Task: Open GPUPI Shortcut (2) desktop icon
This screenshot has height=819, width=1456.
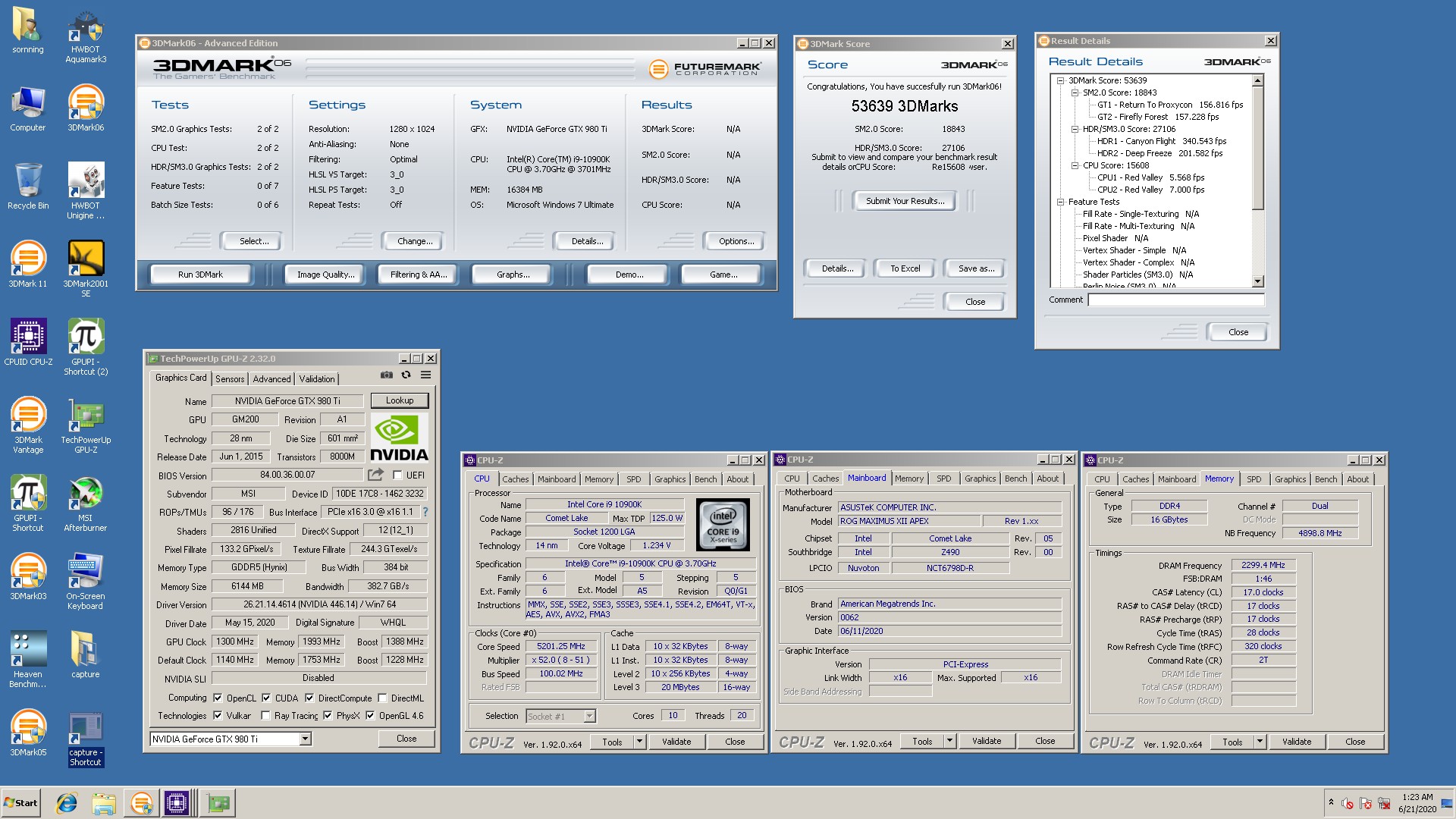Action: (86, 347)
